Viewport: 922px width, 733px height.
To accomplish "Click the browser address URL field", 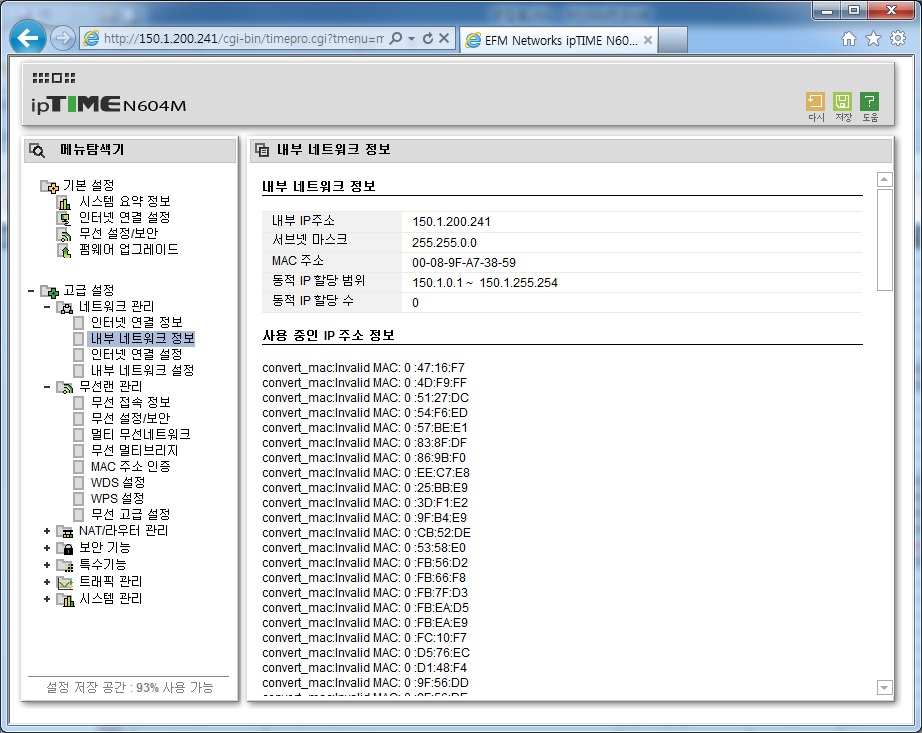I will tap(243, 39).
